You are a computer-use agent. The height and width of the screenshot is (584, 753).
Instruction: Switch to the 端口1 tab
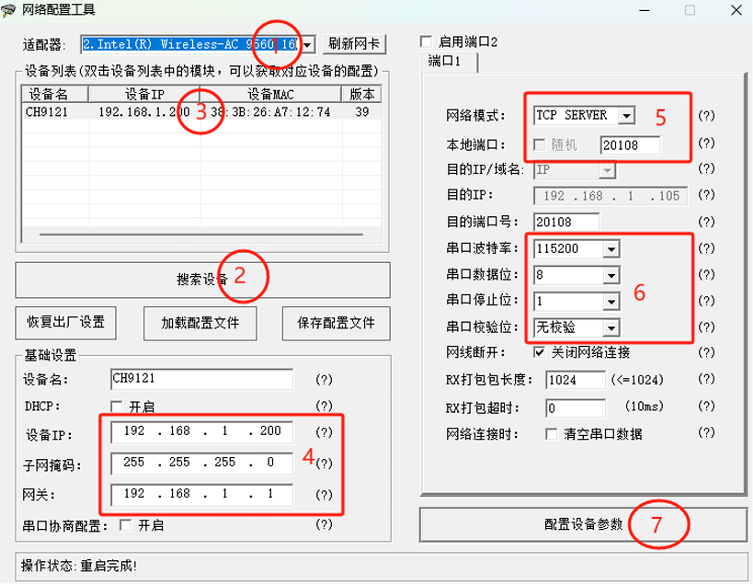point(447,62)
